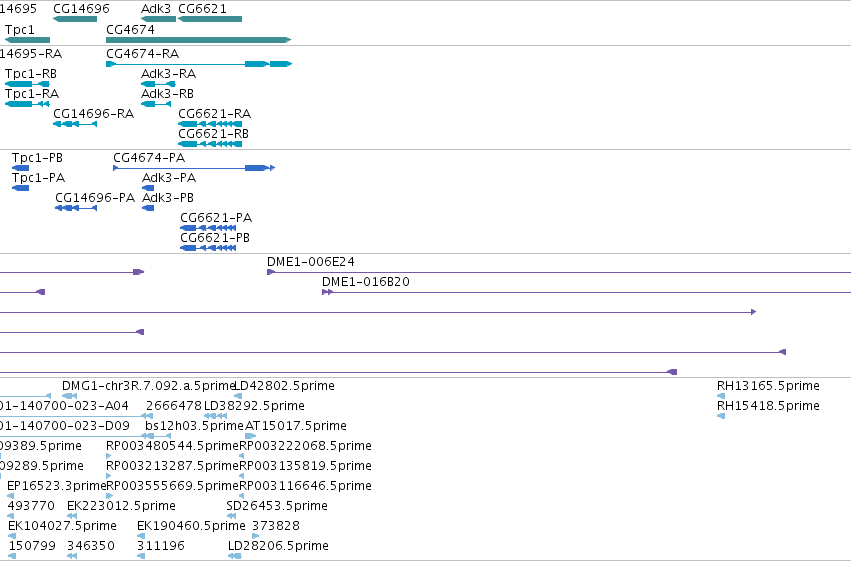851x561 pixels.
Task: Click the Adk3-RA transcript label
Action: tap(168, 74)
